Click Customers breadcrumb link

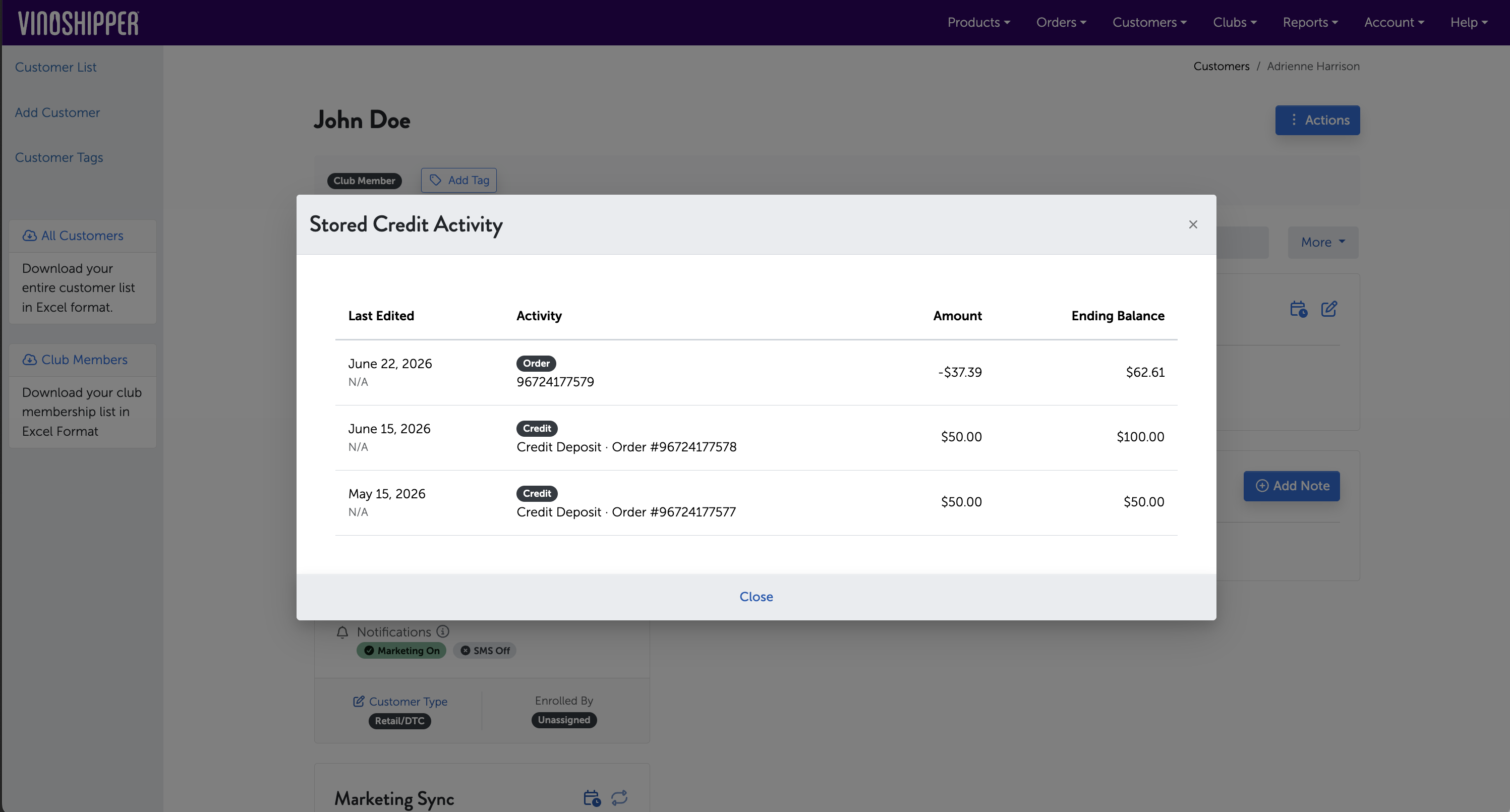[x=1221, y=66]
